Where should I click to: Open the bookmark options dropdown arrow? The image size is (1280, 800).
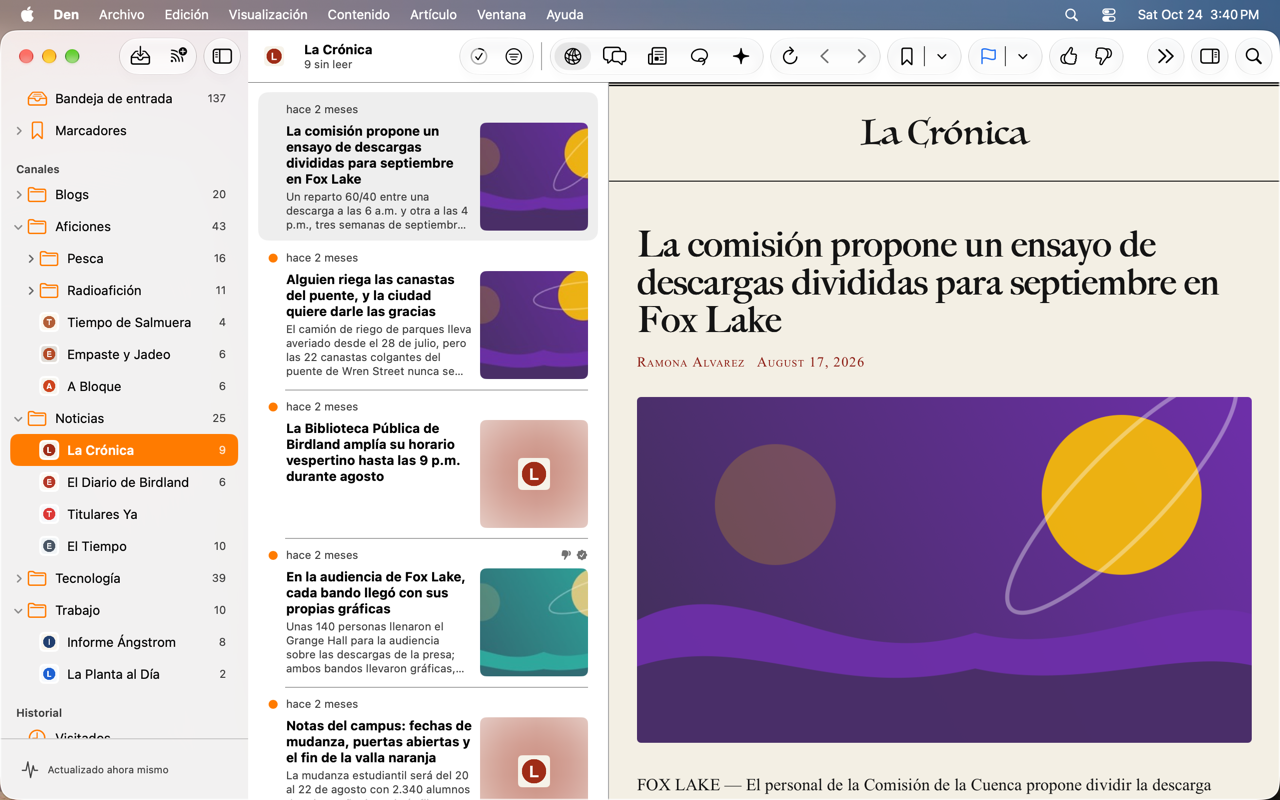(x=942, y=57)
